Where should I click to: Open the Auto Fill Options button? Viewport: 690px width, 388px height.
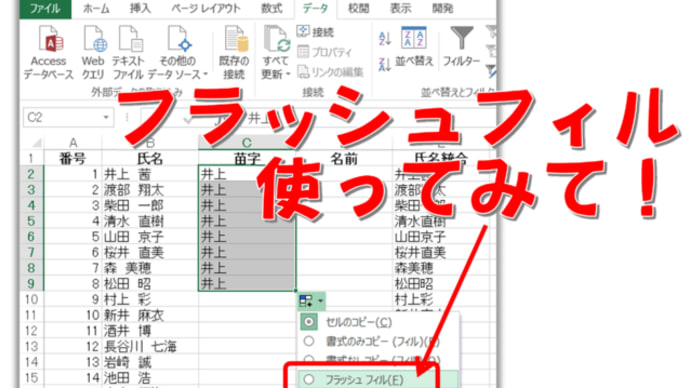coord(312,301)
